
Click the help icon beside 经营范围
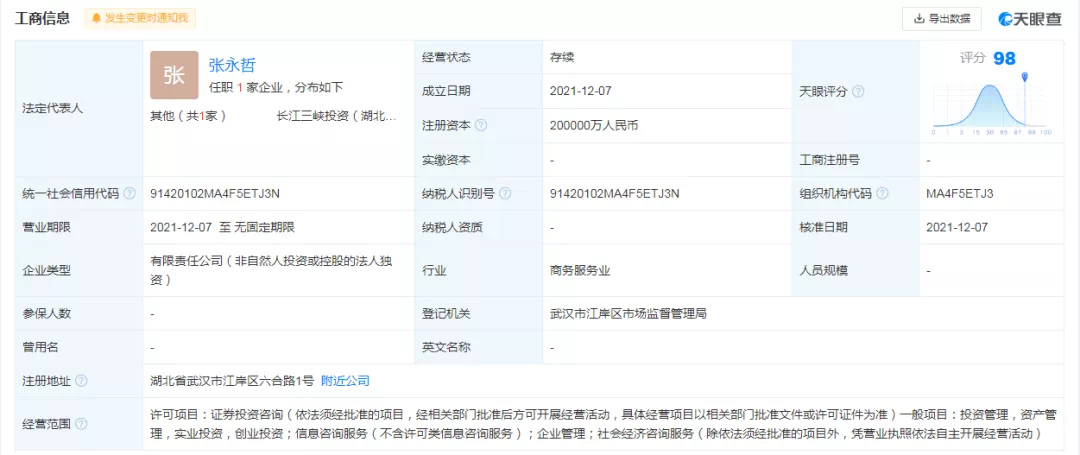(x=81, y=424)
